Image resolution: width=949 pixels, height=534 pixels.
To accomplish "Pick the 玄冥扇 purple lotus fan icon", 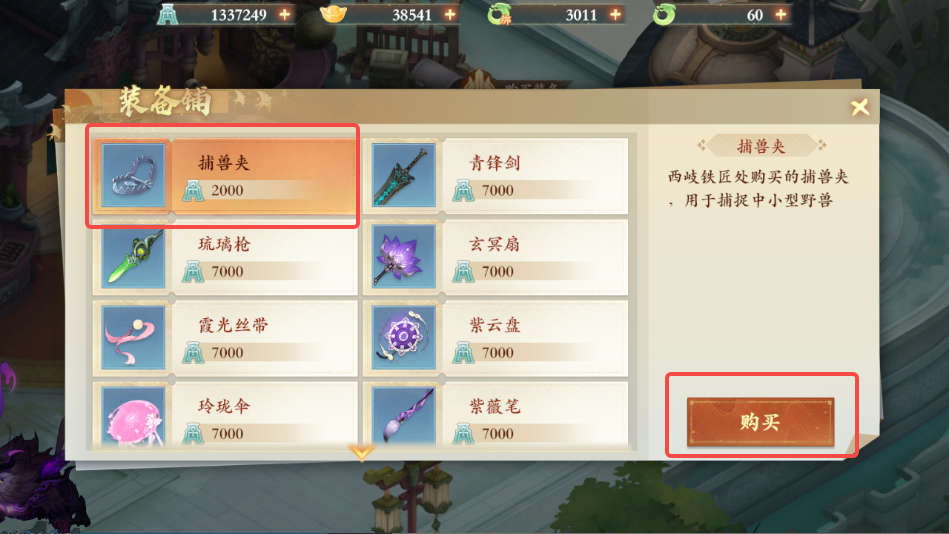I will click(404, 257).
